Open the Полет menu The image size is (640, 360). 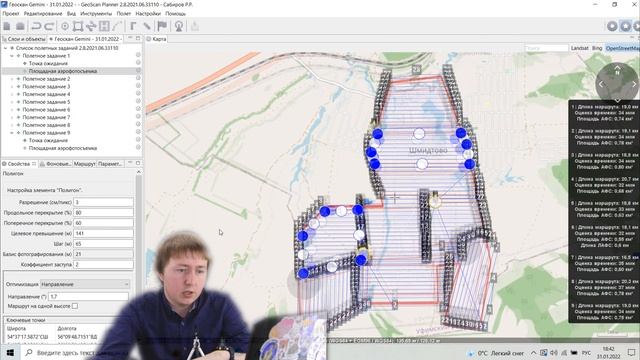(124, 13)
